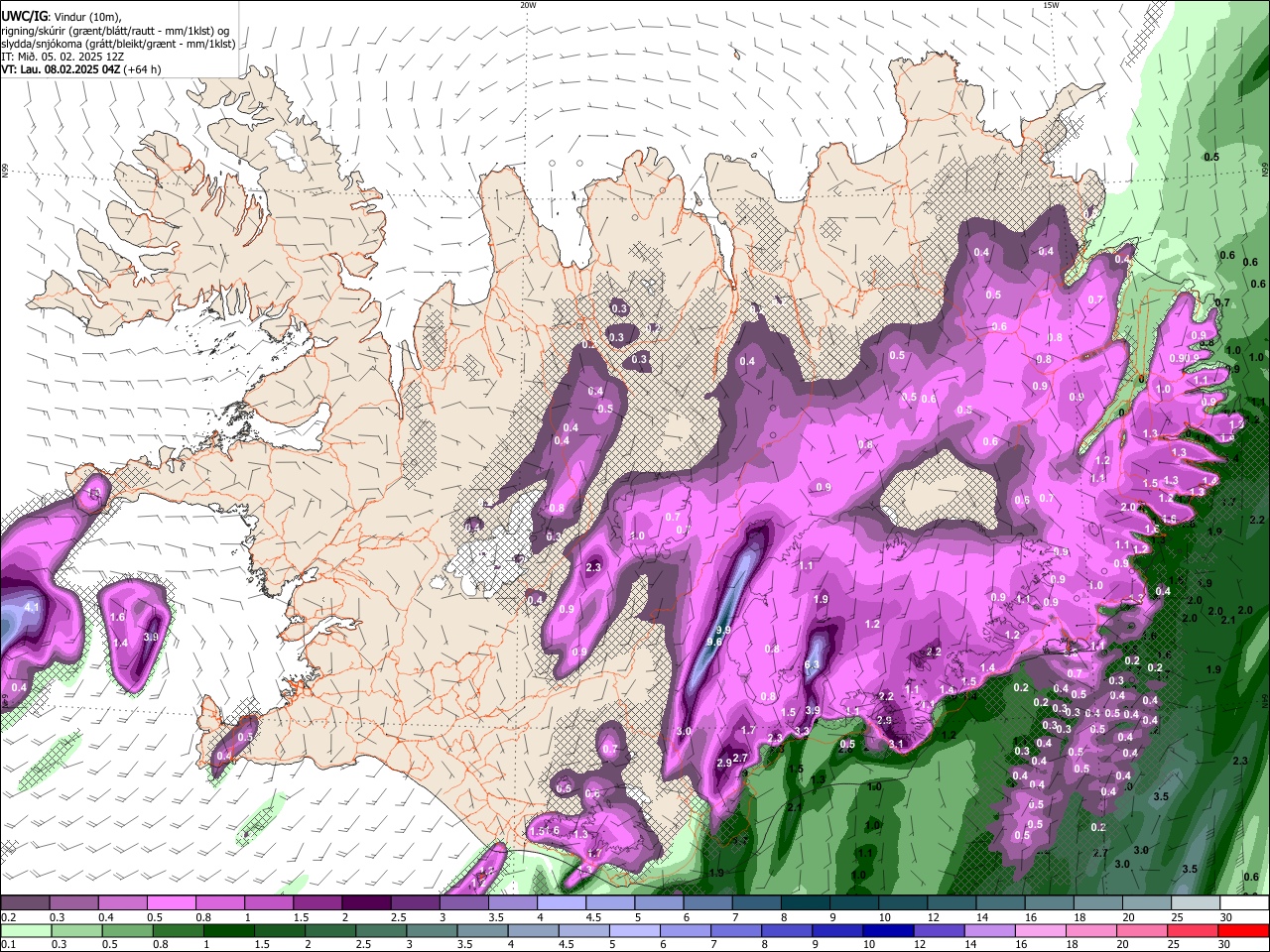Click the bright red 30 rain legend swatch
The width and height of the screenshot is (1270, 952).
(x=1244, y=931)
